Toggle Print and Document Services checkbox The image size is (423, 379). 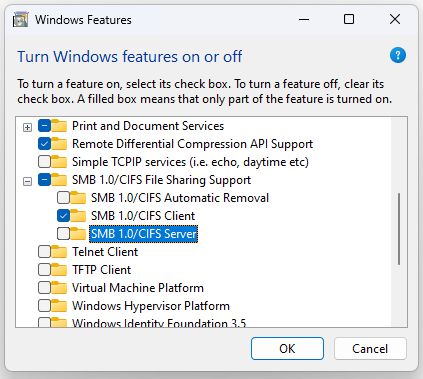(44, 126)
